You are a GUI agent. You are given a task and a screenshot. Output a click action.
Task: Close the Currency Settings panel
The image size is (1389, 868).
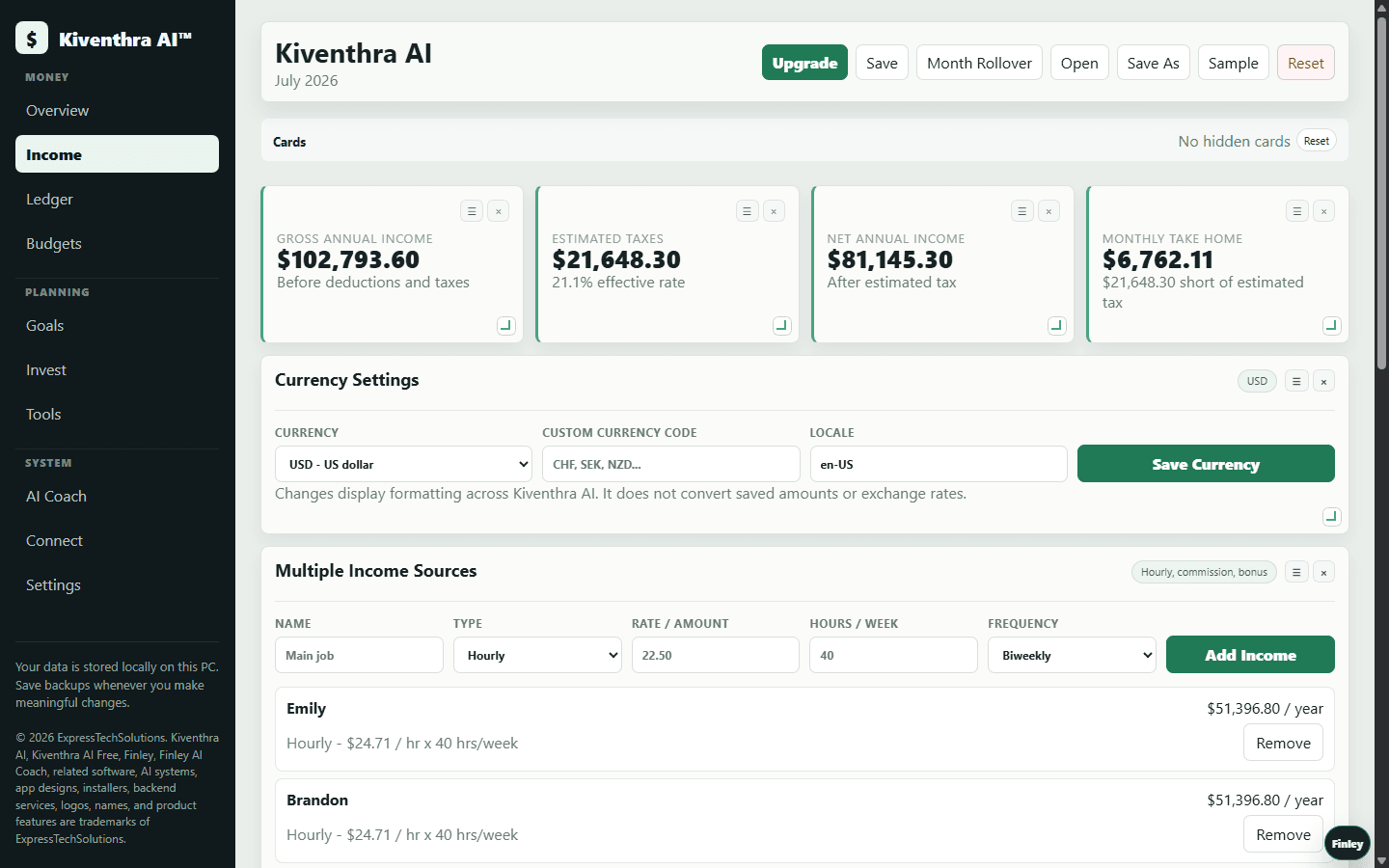[1324, 381]
